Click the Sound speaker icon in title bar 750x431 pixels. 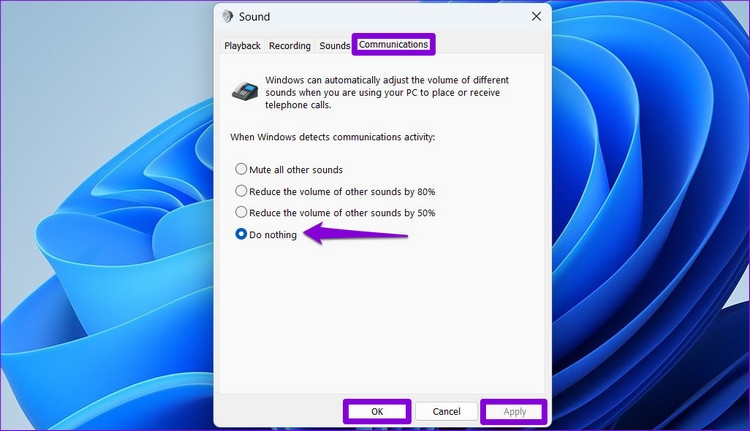[228, 16]
